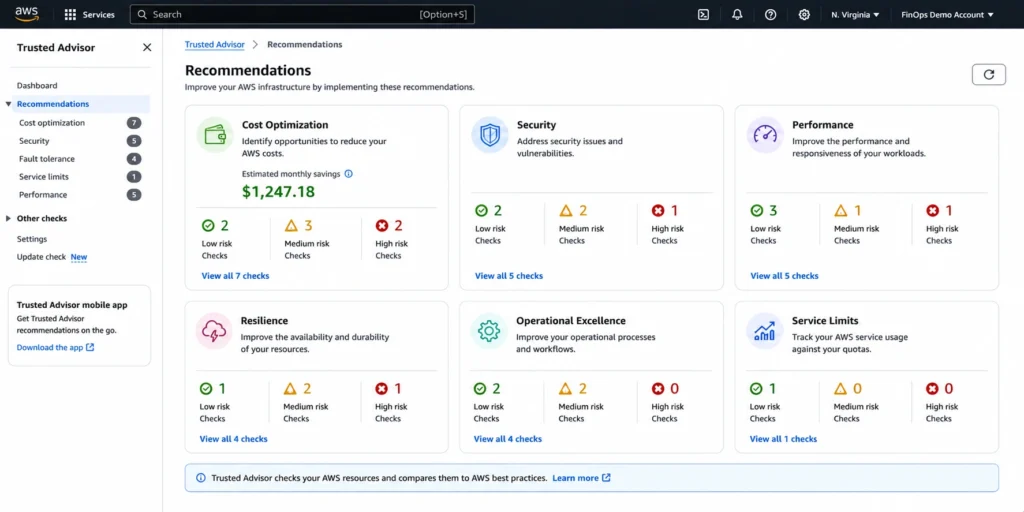Select Recommendations in sidebar
The height and width of the screenshot is (512, 1024).
(x=53, y=104)
